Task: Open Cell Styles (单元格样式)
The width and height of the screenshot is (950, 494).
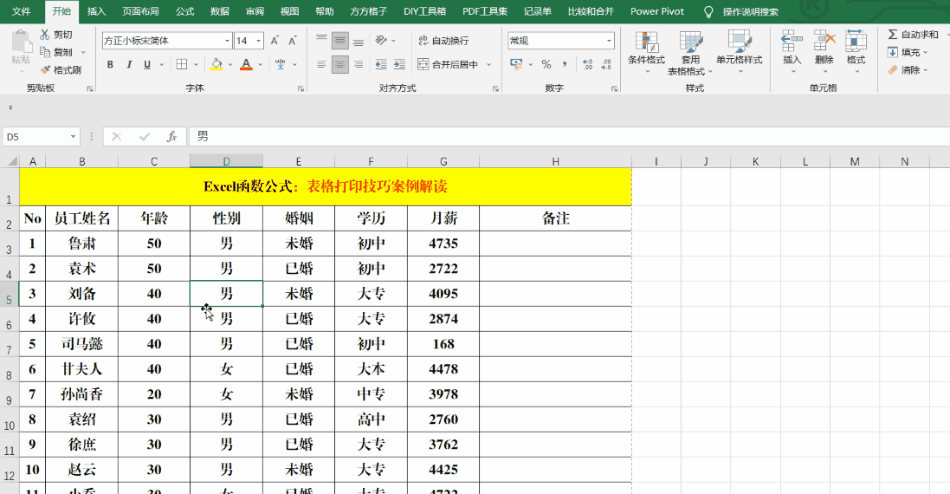Action: 739,52
